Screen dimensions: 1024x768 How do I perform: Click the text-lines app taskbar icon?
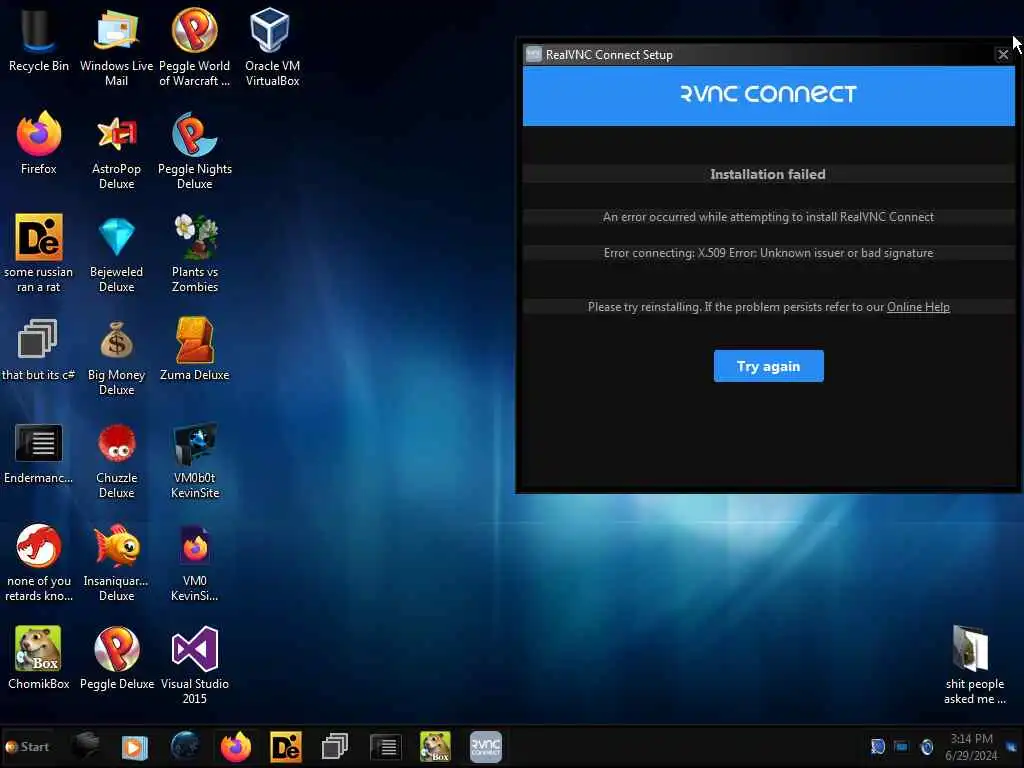coord(385,746)
